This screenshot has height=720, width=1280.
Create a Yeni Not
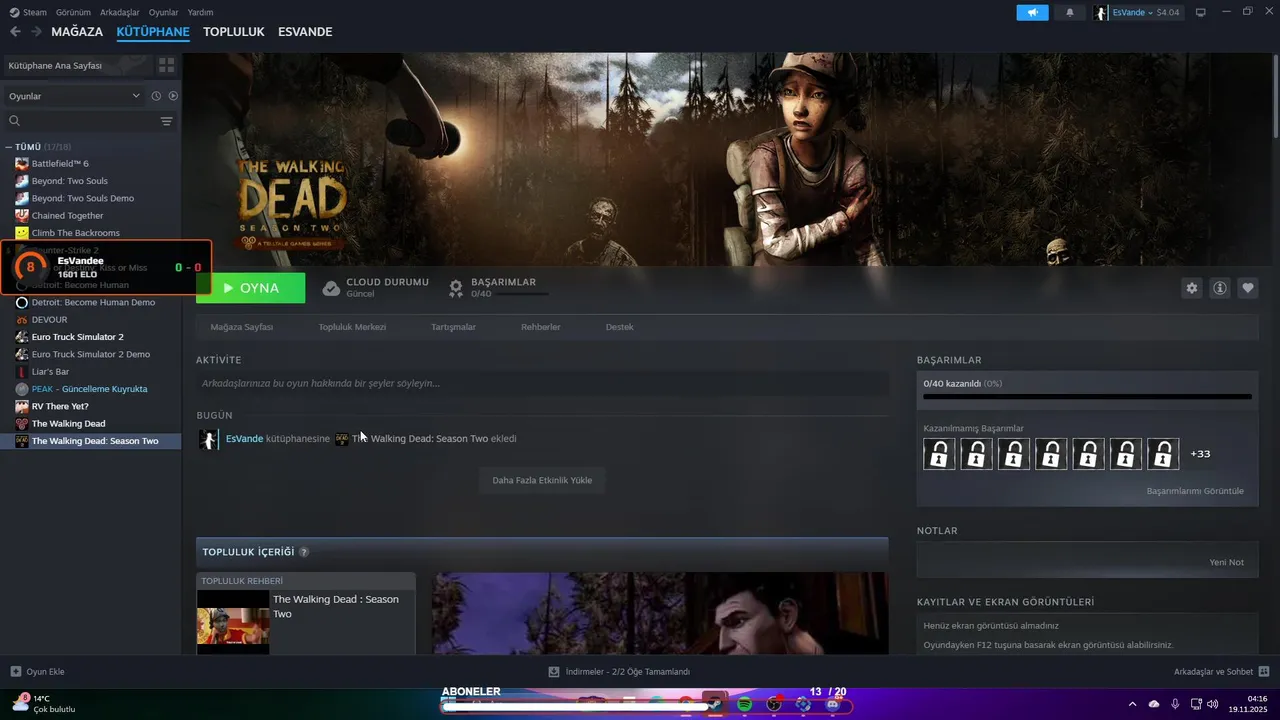(1226, 562)
